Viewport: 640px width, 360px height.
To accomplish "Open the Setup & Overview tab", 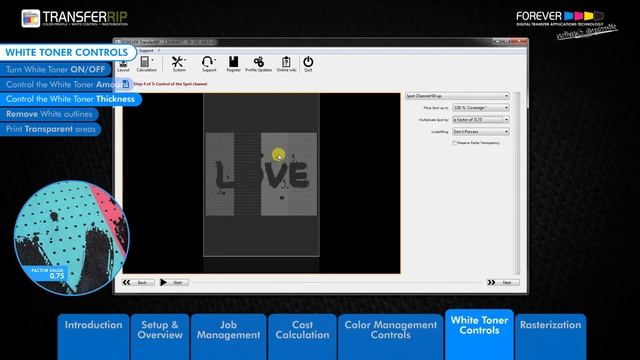I will click(x=160, y=336).
